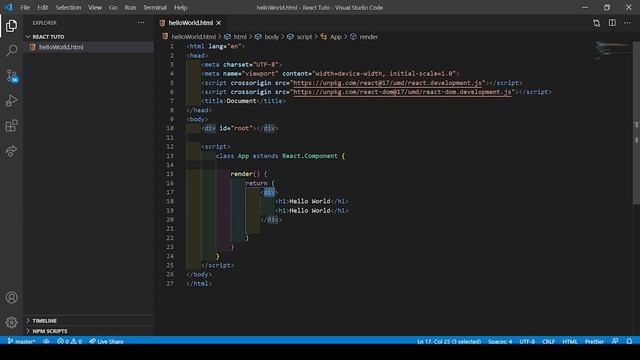The image size is (640, 360).
Task: Click the Hello World text on line 19
Action: pos(310,211)
